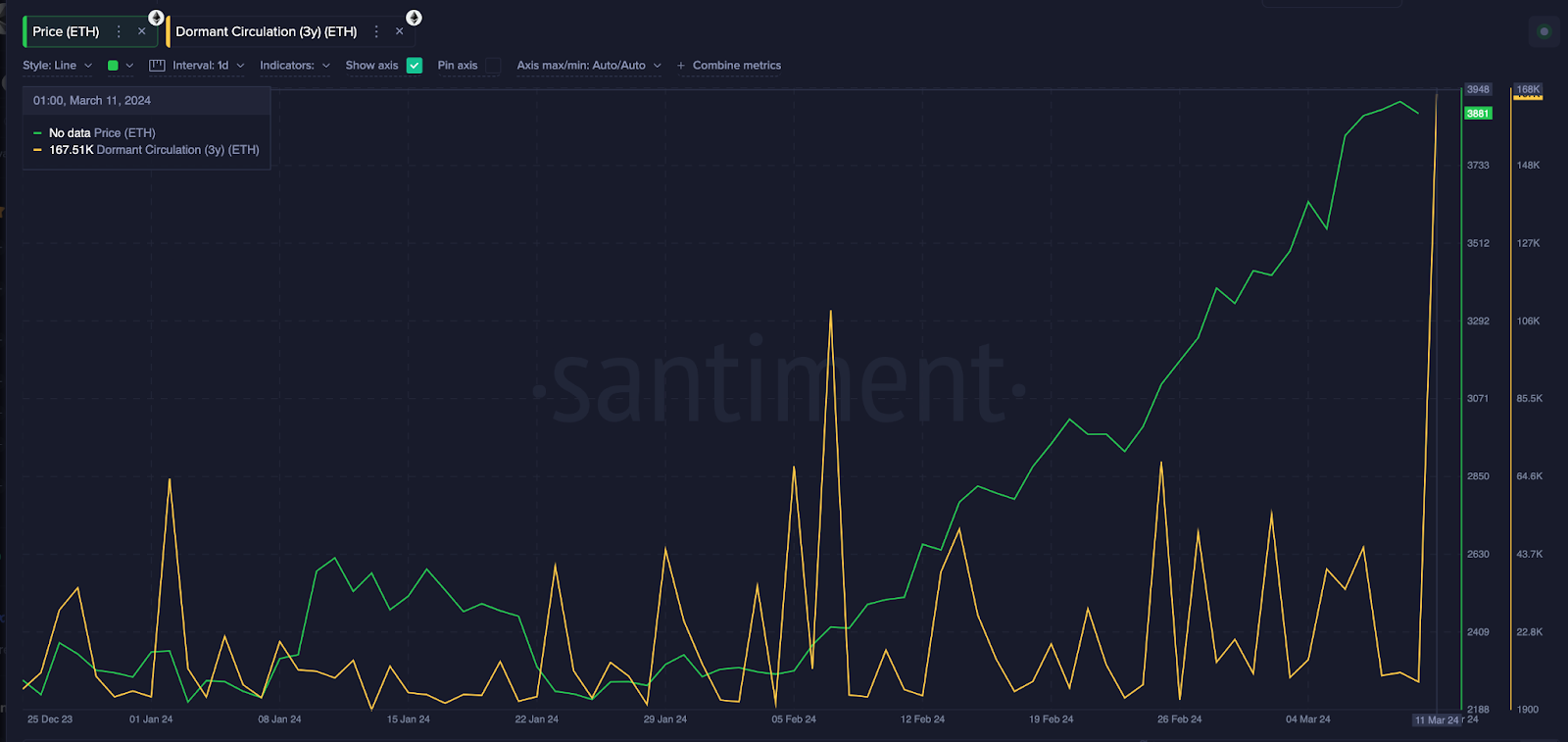Expand the Interval: 1d dropdown

tap(208, 66)
